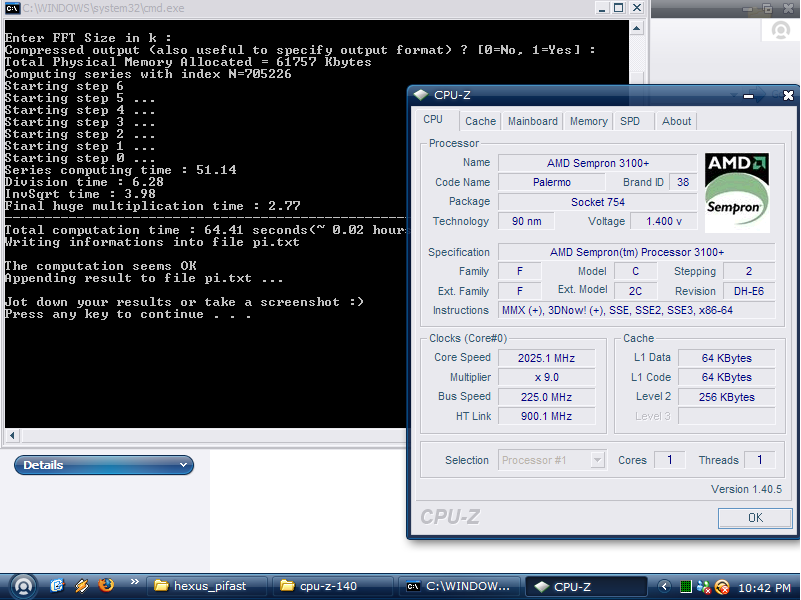The width and height of the screenshot is (801, 600).
Task: Click the user avatar icon in background window
Action: (x=780, y=30)
